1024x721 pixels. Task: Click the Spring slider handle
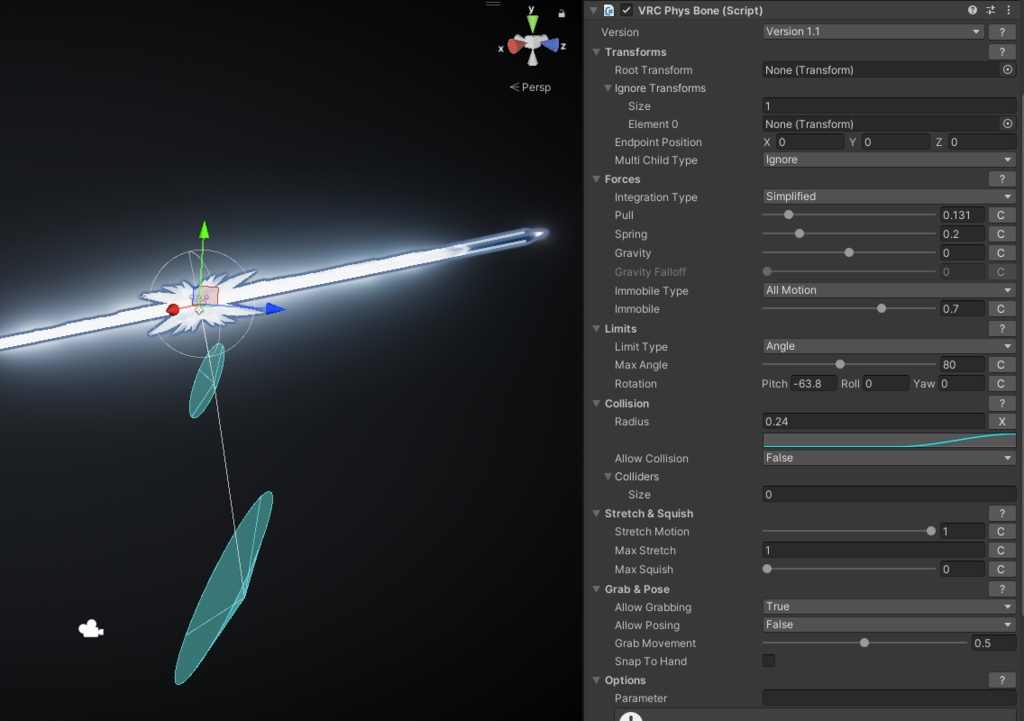[x=799, y=234]
